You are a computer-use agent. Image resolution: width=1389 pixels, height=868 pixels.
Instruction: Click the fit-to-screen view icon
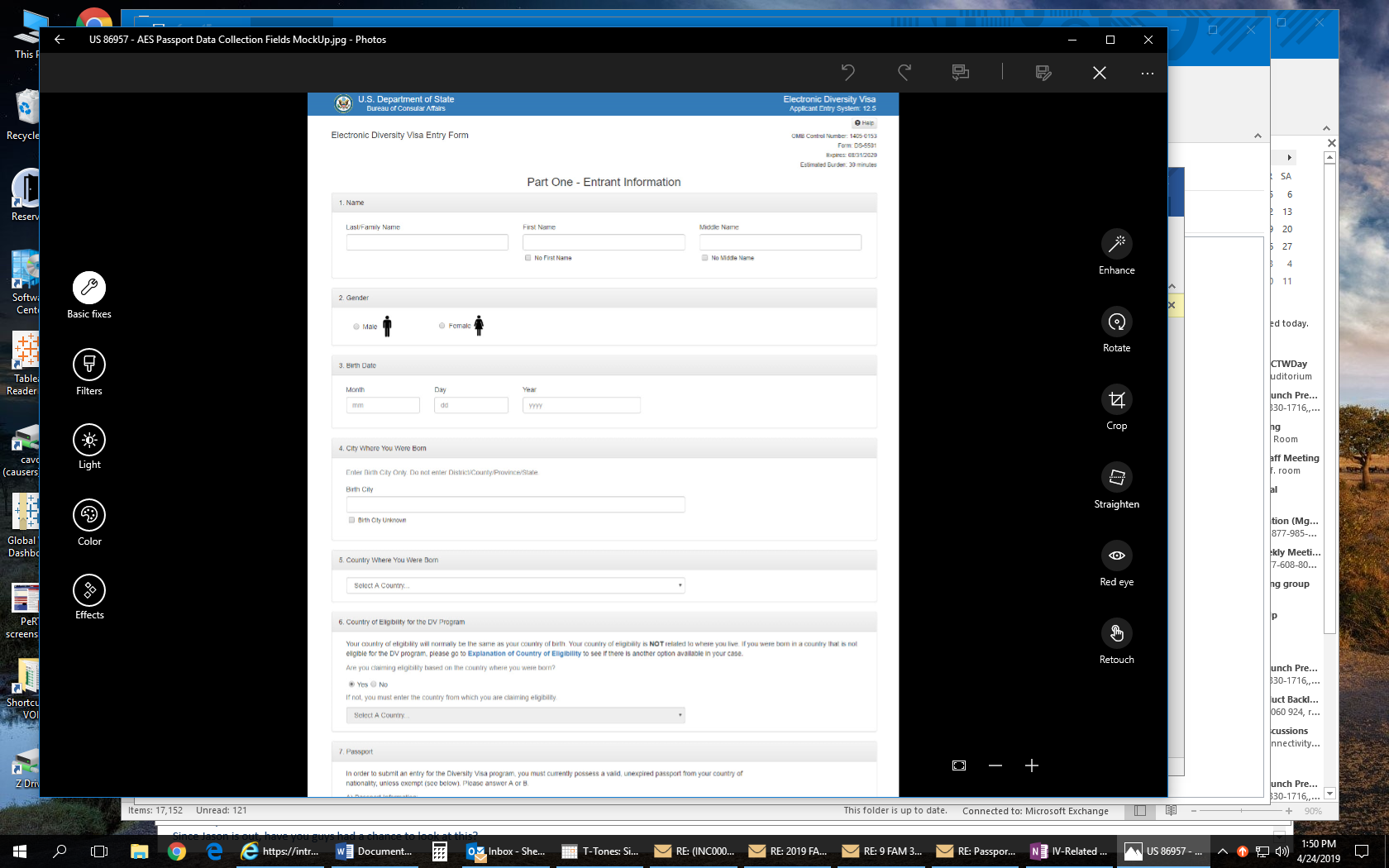pyautogui.click(x=959, y=765)
